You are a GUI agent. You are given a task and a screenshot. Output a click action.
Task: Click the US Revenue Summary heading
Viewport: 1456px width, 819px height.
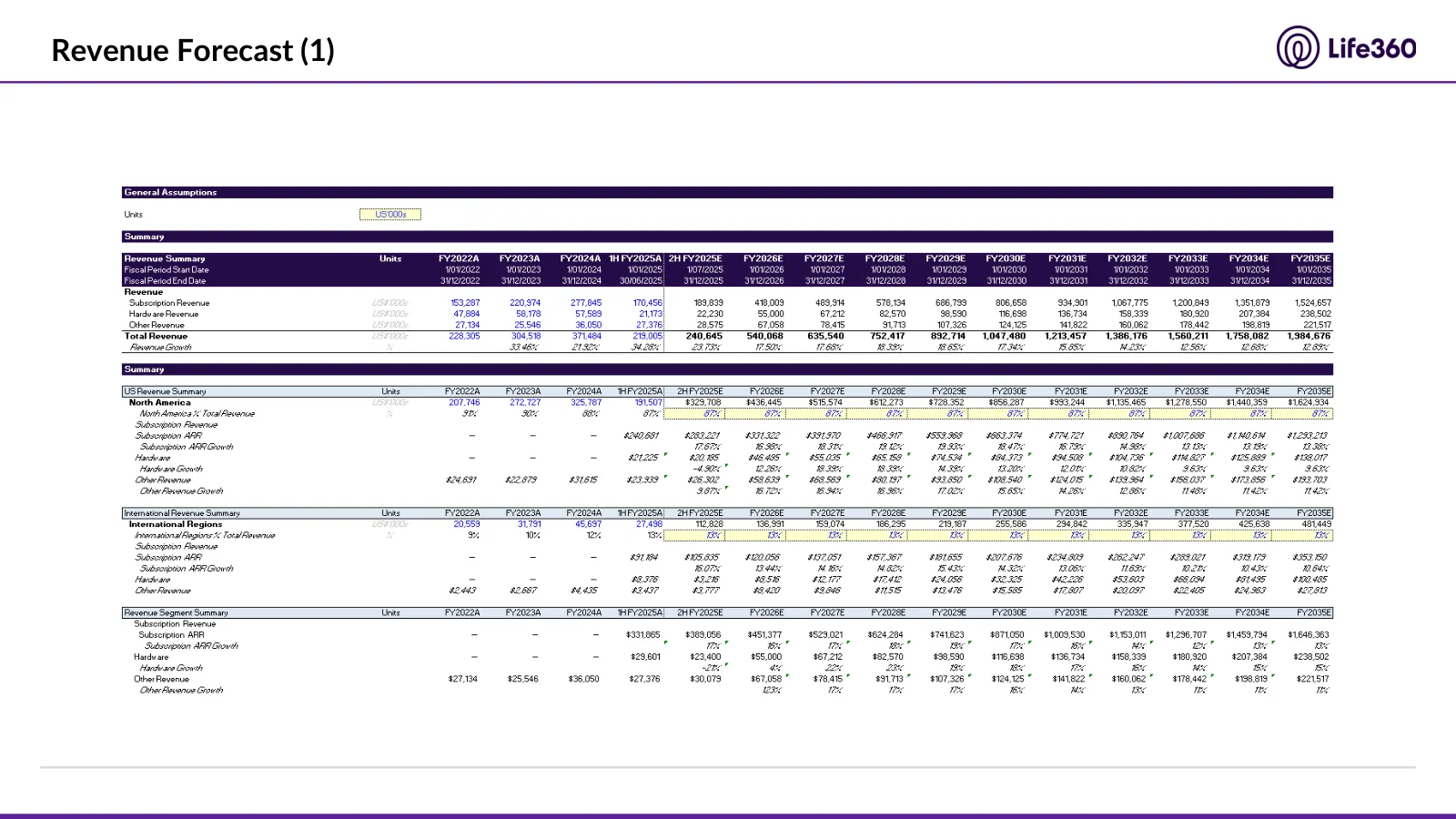[165, 391]
